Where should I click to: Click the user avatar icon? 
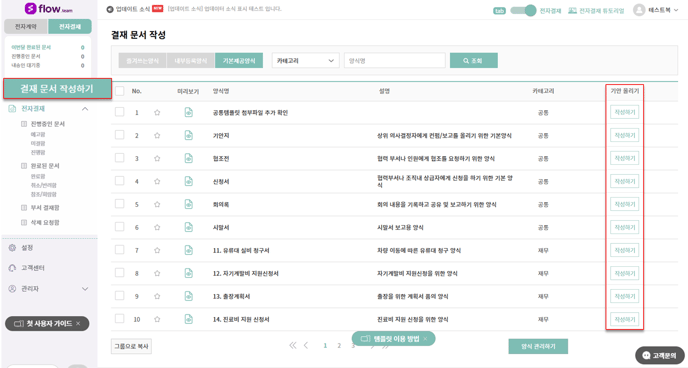click(x=639, y=10)
